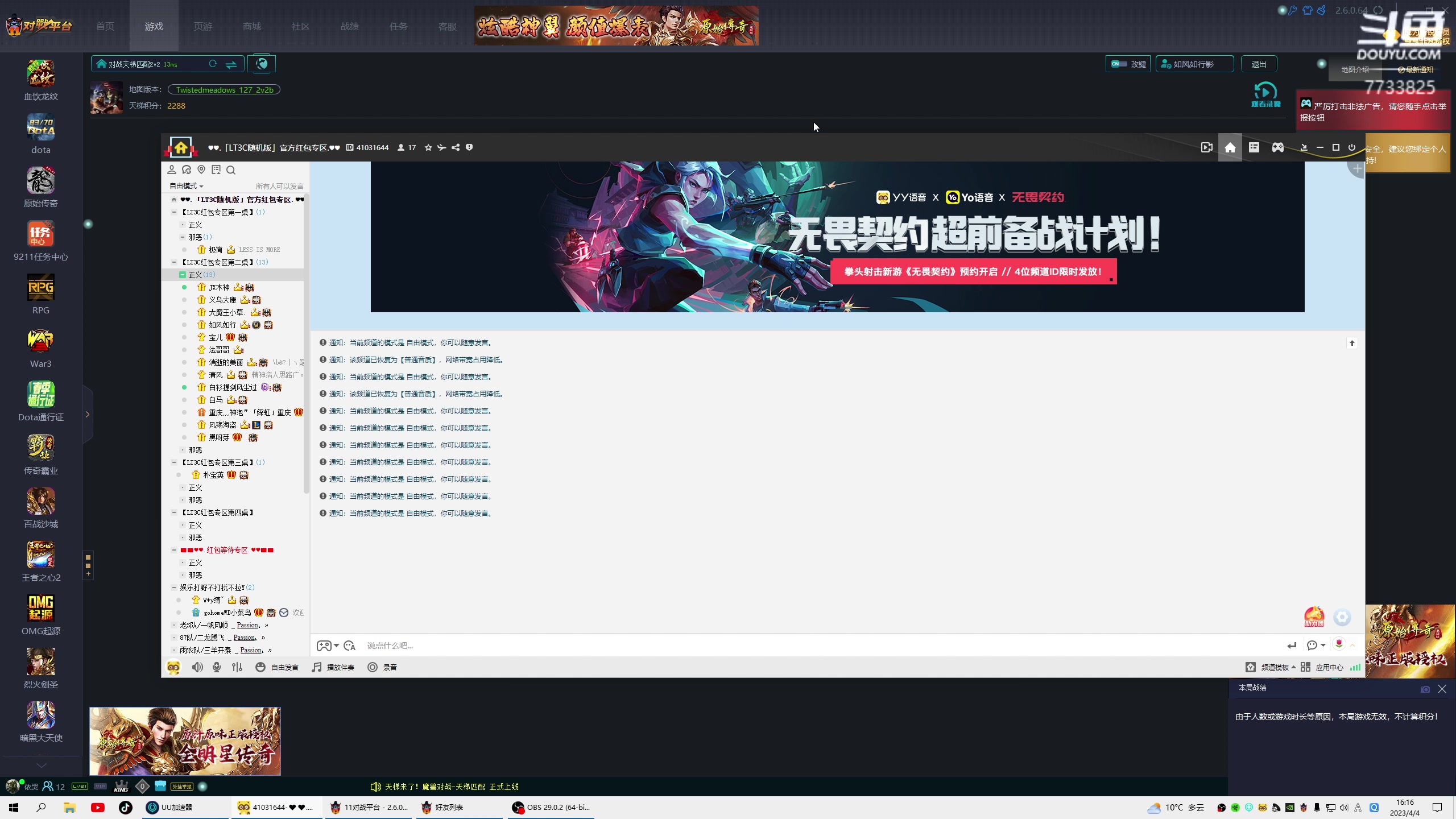Toggle 自由发言 free speech mode
Viewport: 1456px width, 819px height.
(x=277, y=667)
